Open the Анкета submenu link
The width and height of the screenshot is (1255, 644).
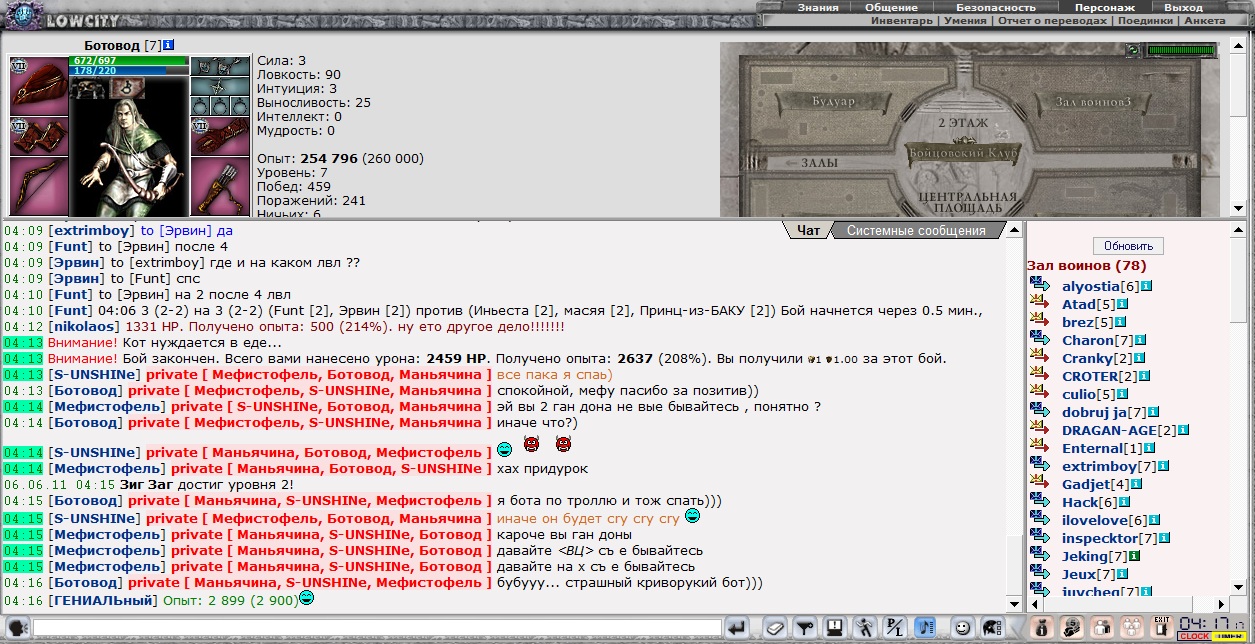1204,20
